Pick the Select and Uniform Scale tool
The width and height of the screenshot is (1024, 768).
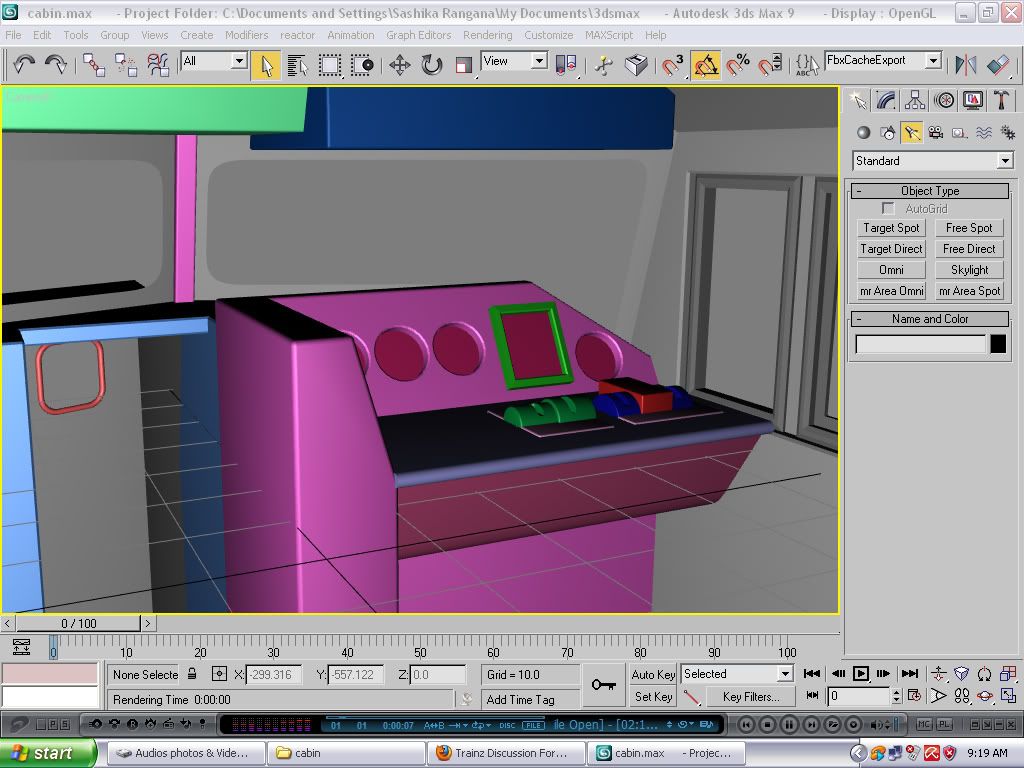coord(464,65)
